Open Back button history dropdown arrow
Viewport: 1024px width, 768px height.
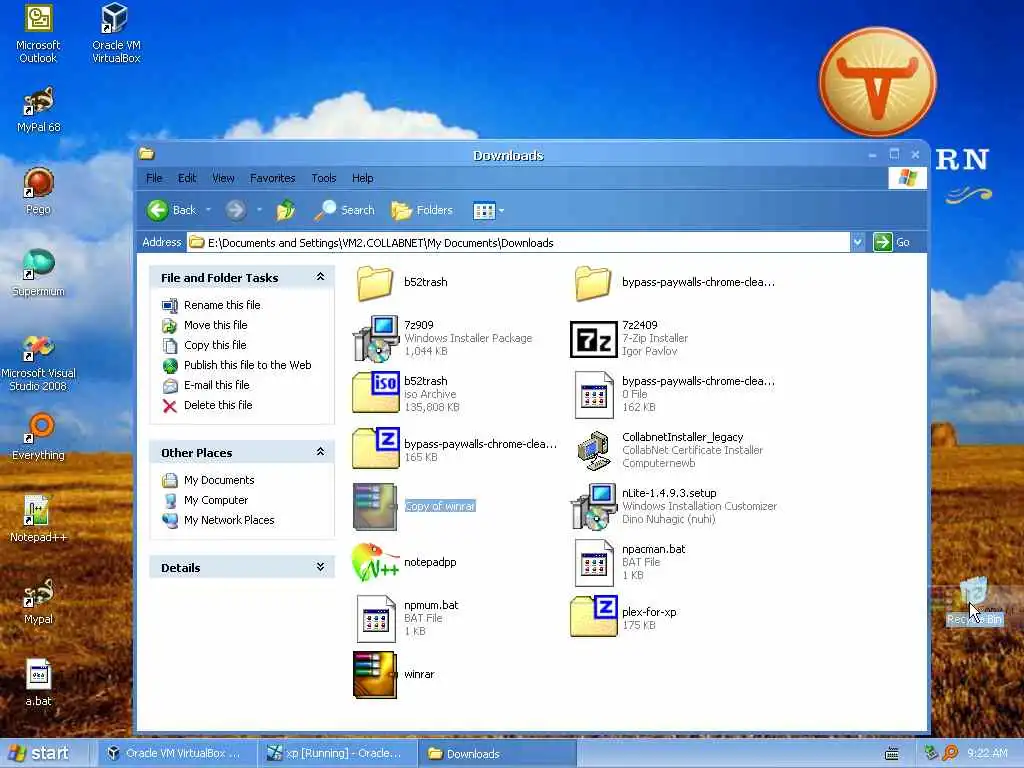pos(208,210)
